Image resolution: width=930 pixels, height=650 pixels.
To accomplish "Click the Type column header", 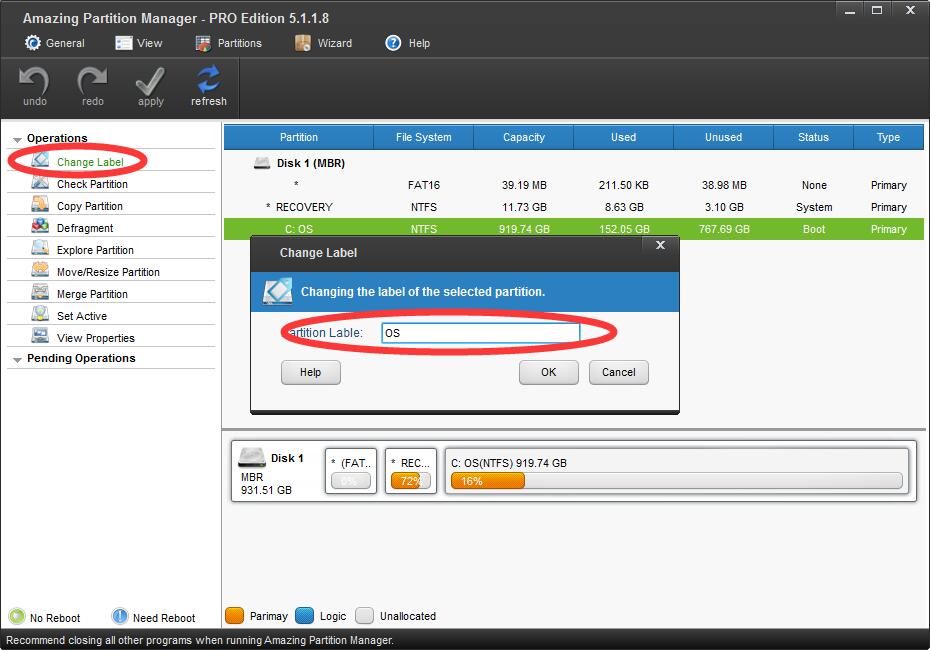I will tap(888, 137).
